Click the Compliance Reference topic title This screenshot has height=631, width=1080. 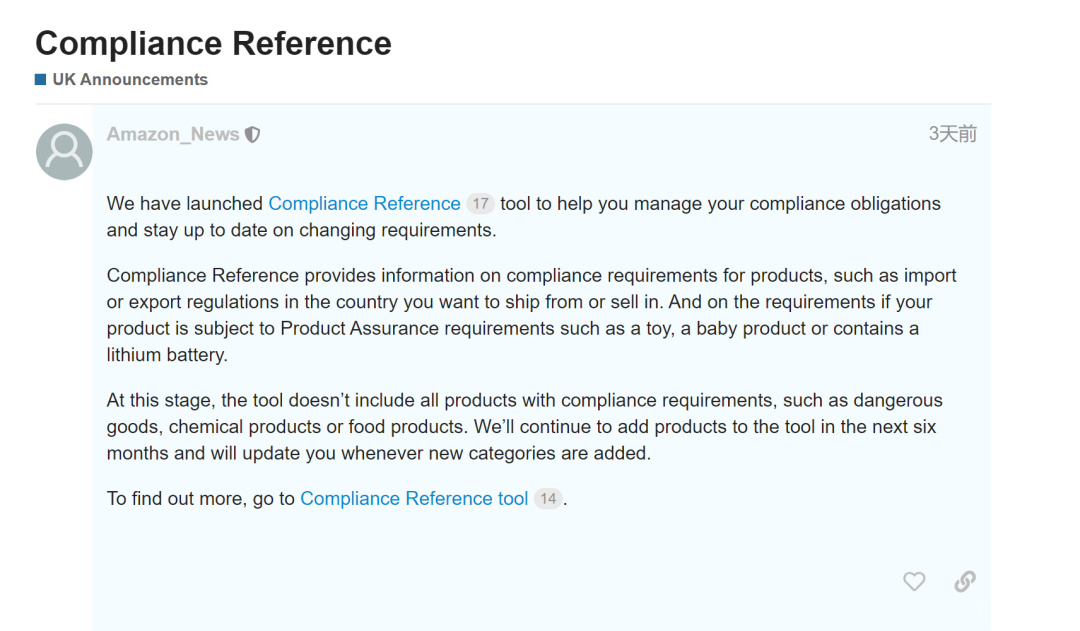point(213,44)
